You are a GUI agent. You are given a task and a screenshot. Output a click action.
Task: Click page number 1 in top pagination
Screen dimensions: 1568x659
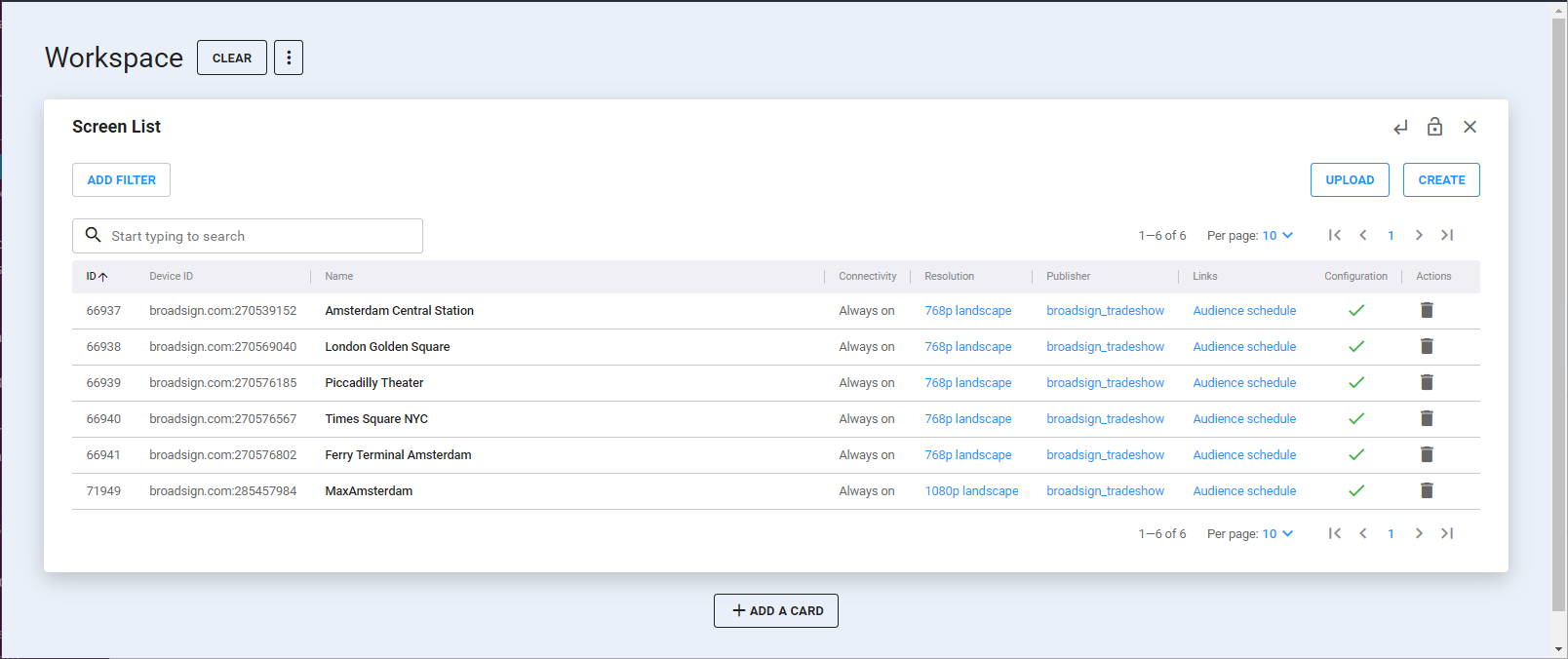(1391, 235)
